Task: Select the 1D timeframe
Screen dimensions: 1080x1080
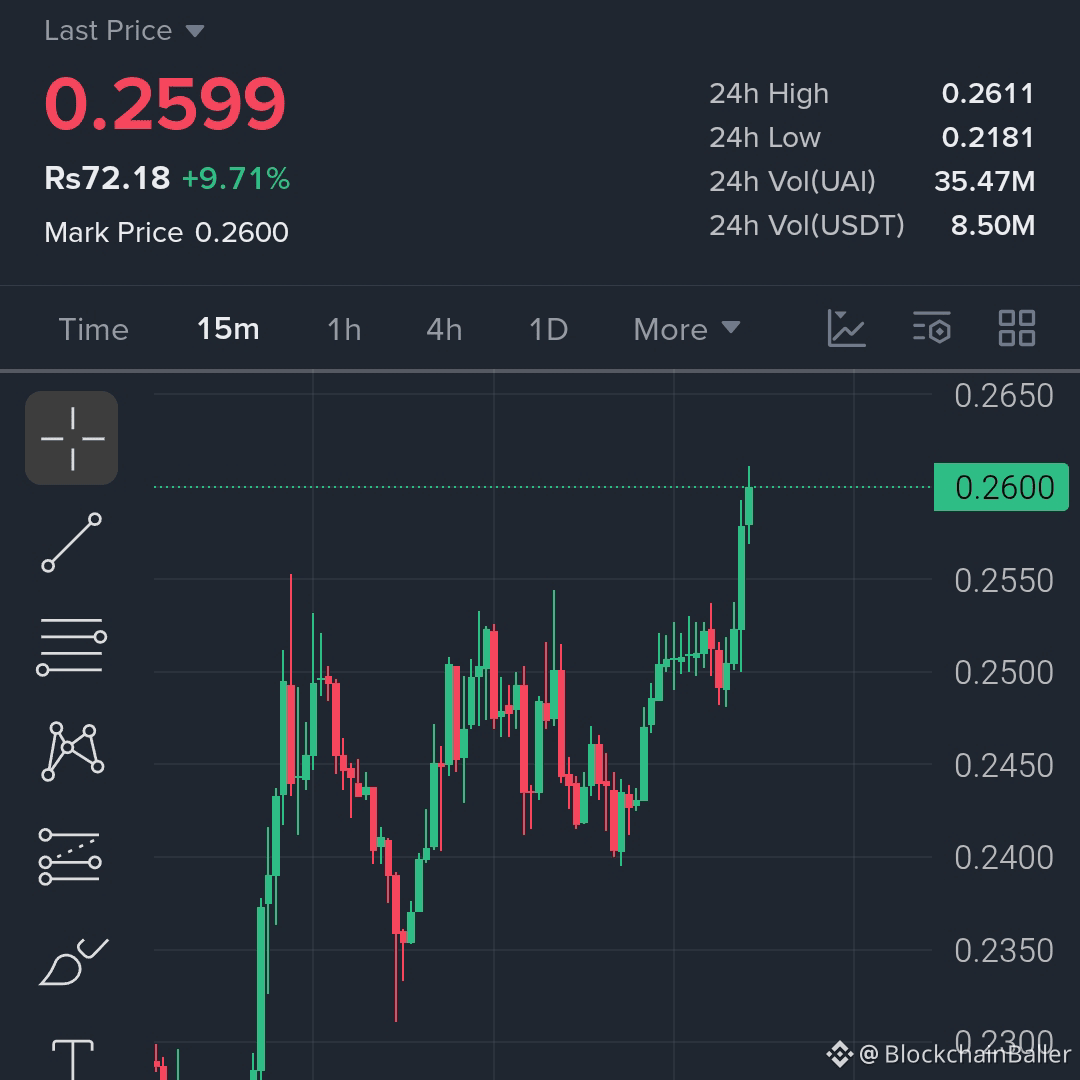Action: (548, 329)
